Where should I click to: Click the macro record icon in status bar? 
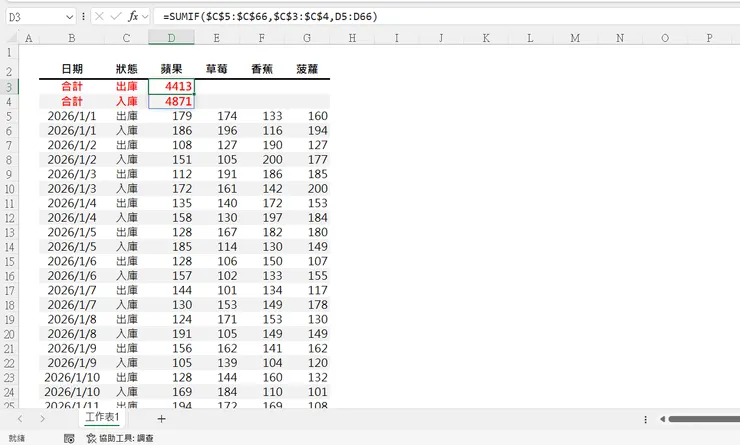[x=69, y=438]
